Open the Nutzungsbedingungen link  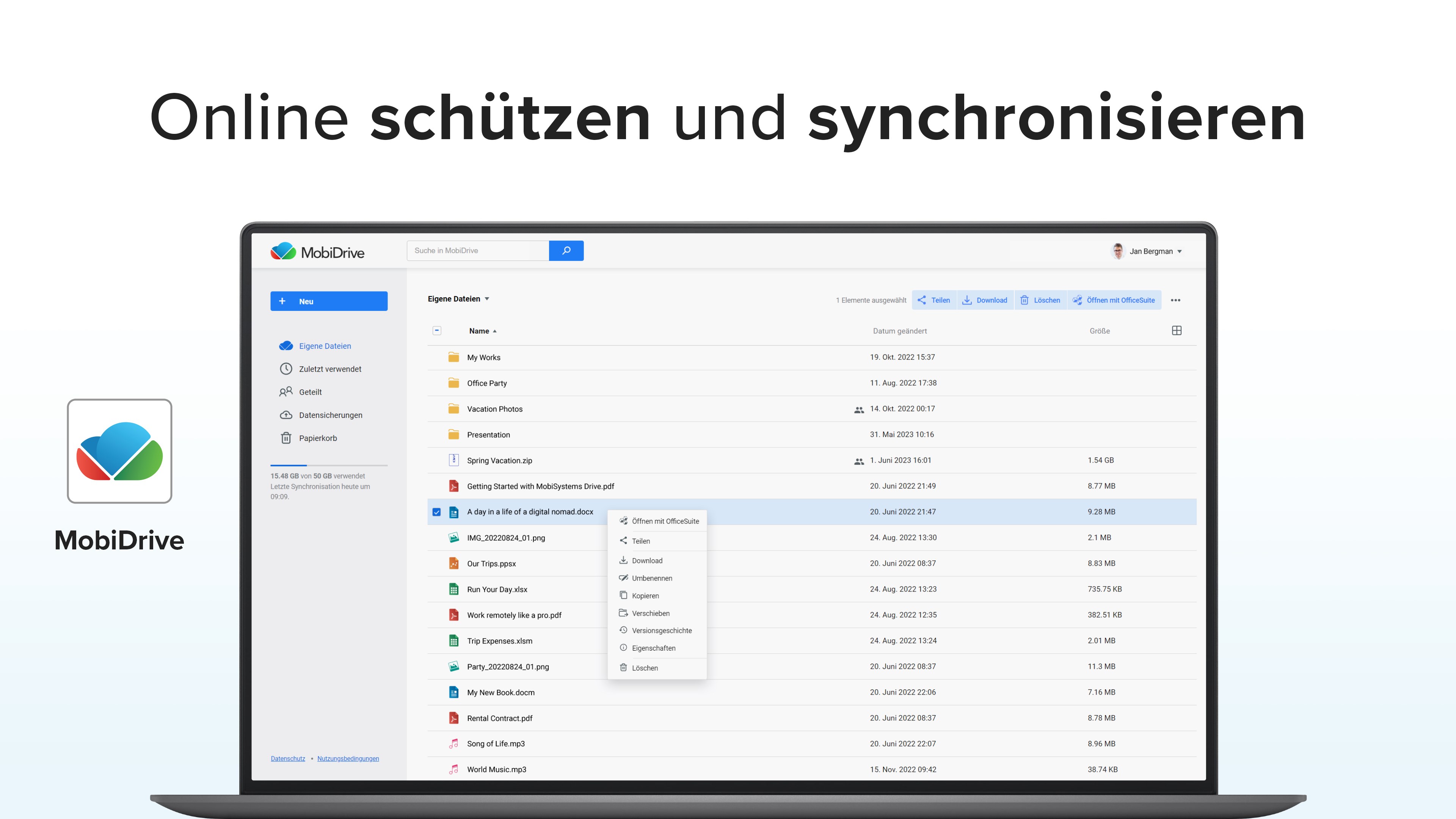click(x=348, y=758)
